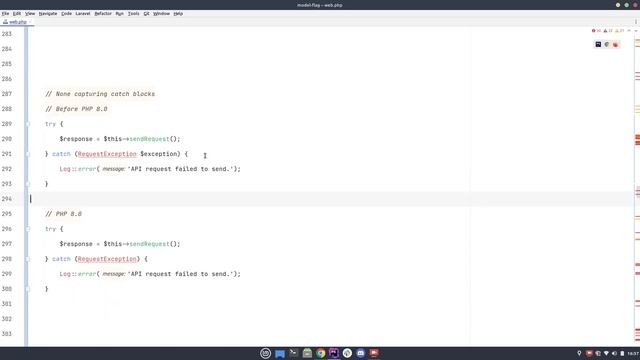640x360 pixels.
Task: Open the File menu
Action: (5, 13)
